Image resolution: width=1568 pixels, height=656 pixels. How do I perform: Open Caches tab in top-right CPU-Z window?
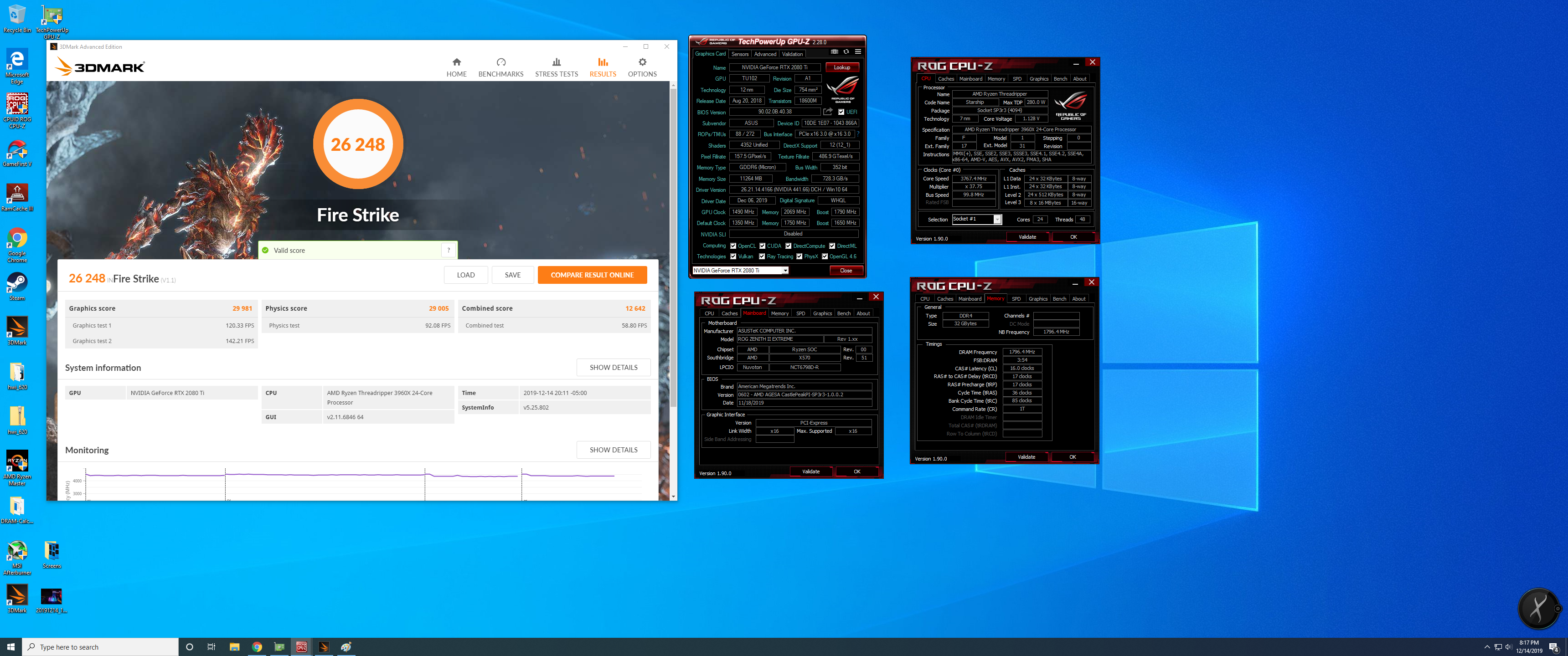point(946,78)
